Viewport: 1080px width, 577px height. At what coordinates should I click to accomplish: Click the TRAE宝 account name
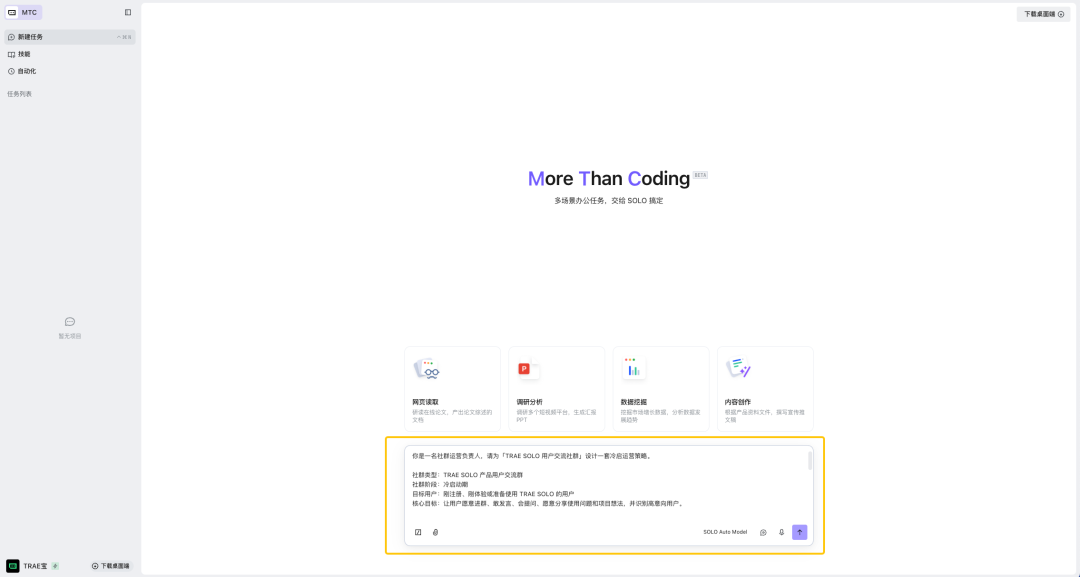[x=35, y=566]
